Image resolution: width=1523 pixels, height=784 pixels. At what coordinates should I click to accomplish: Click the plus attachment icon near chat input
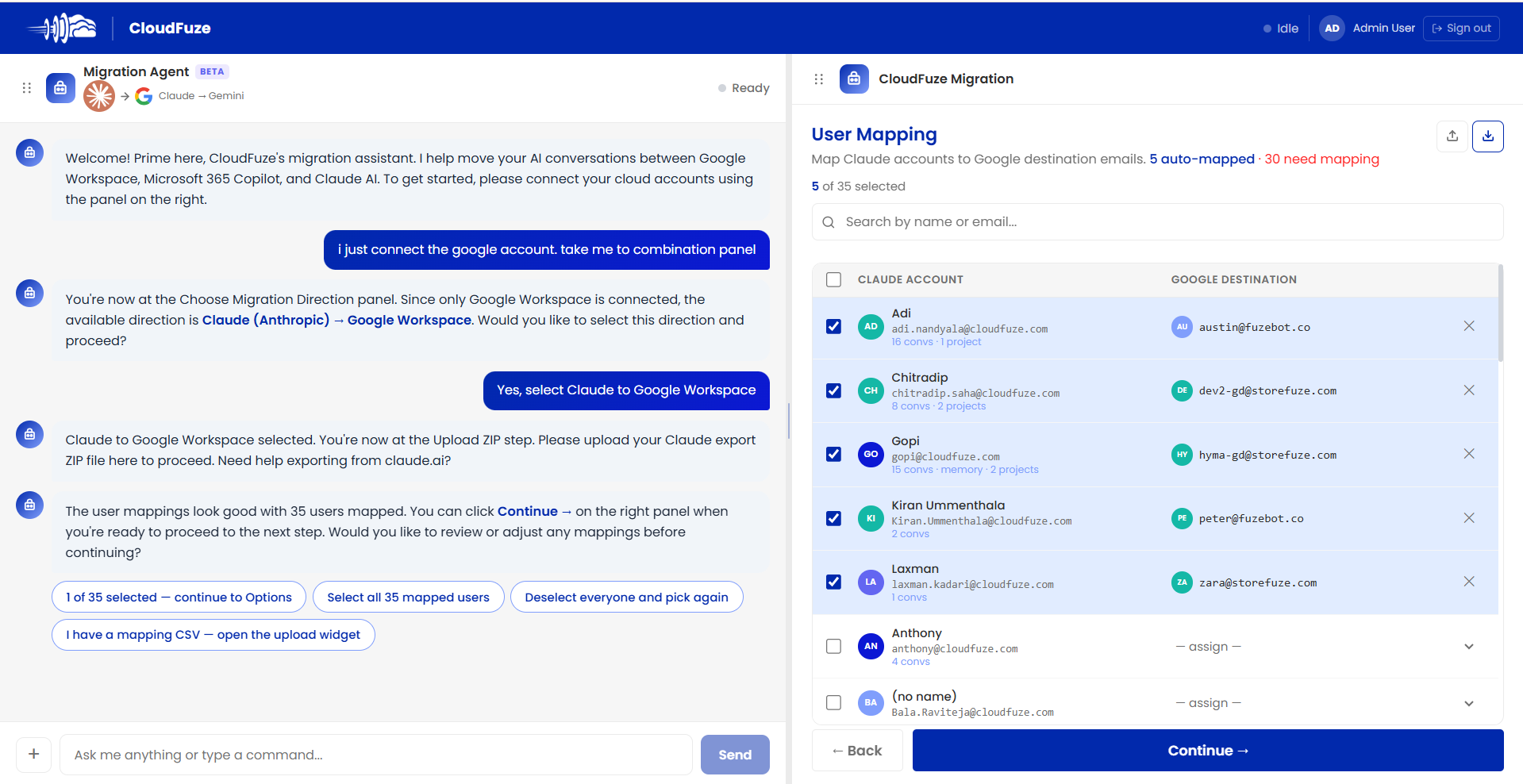click(x=33, y=754)
